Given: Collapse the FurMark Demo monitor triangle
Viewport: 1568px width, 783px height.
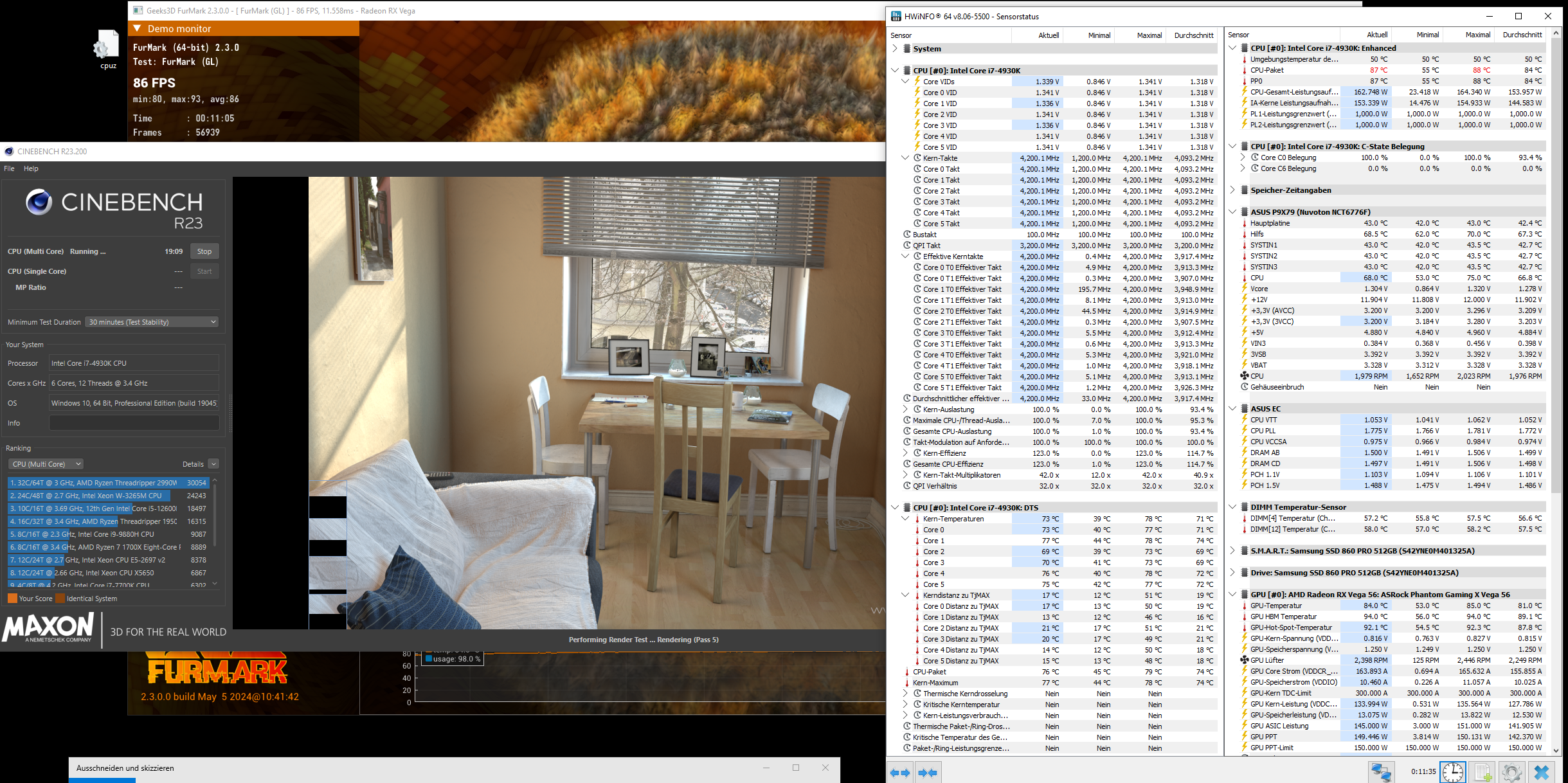Looking at the screenshot, I should 137,28.
